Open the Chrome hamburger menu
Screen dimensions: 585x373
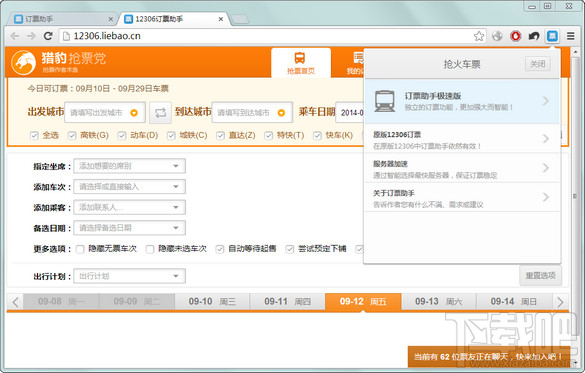coord(570,36)
